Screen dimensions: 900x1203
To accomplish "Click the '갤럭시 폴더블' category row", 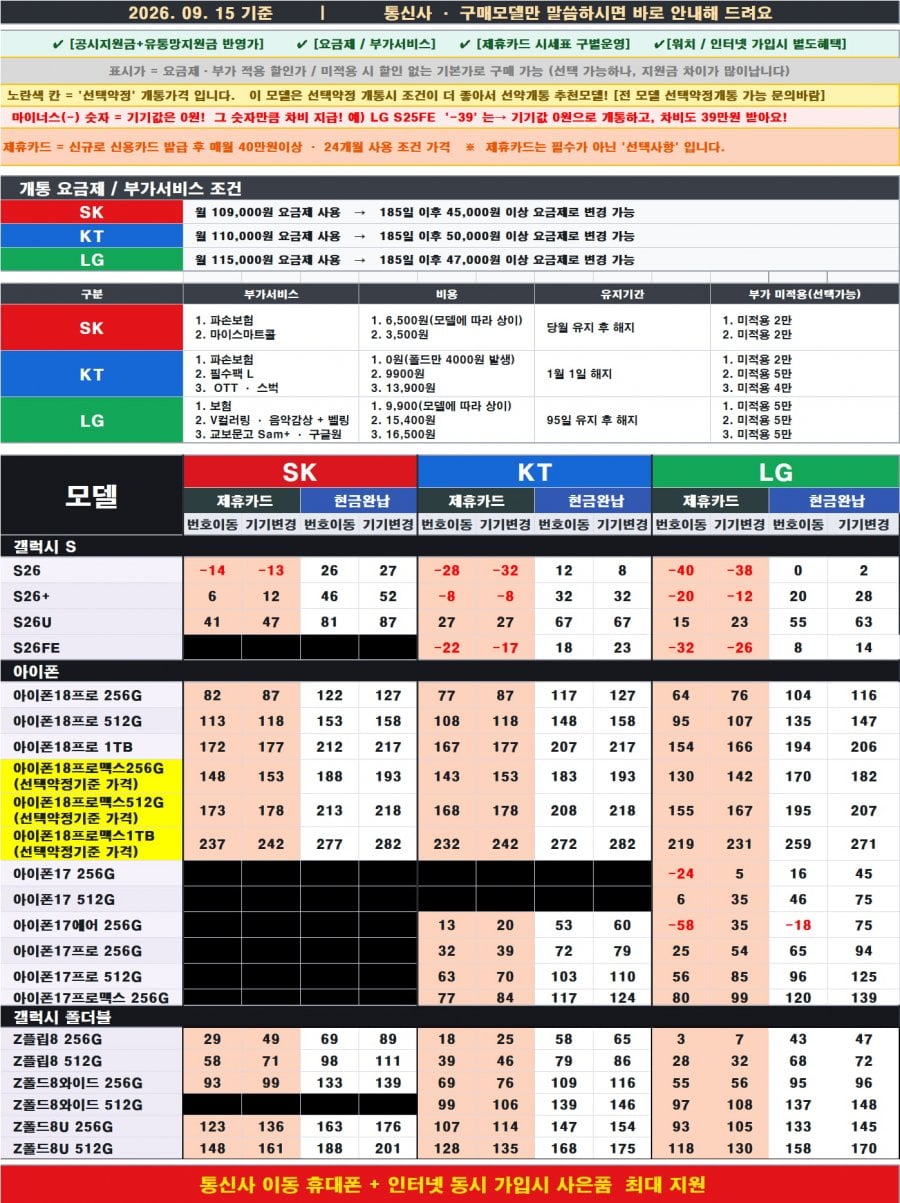I will pyautogui.click(x=450, y=1017).
